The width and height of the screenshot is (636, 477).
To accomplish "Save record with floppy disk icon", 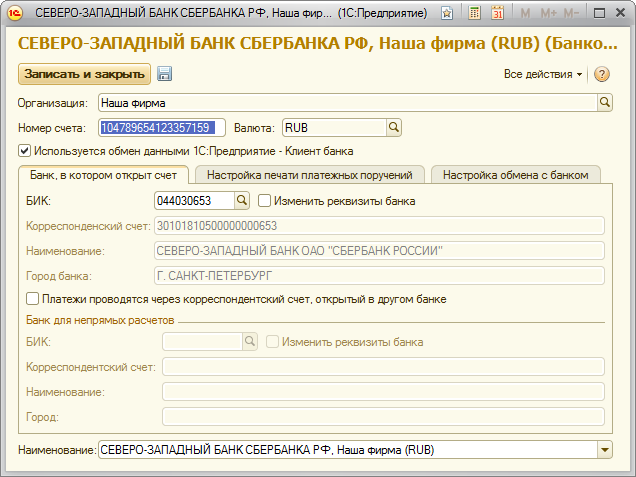I will [x=164, y=74].
